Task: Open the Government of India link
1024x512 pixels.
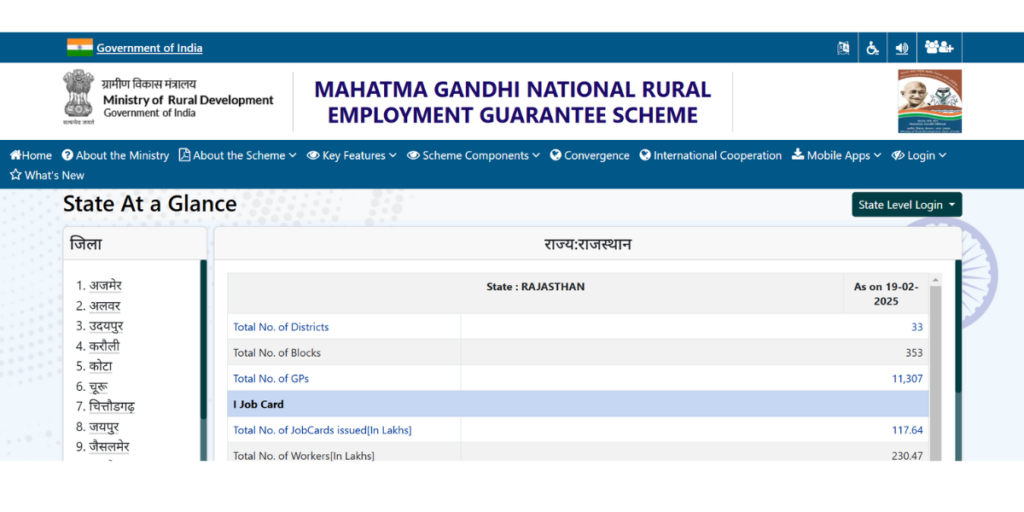Action: (150, 48)
